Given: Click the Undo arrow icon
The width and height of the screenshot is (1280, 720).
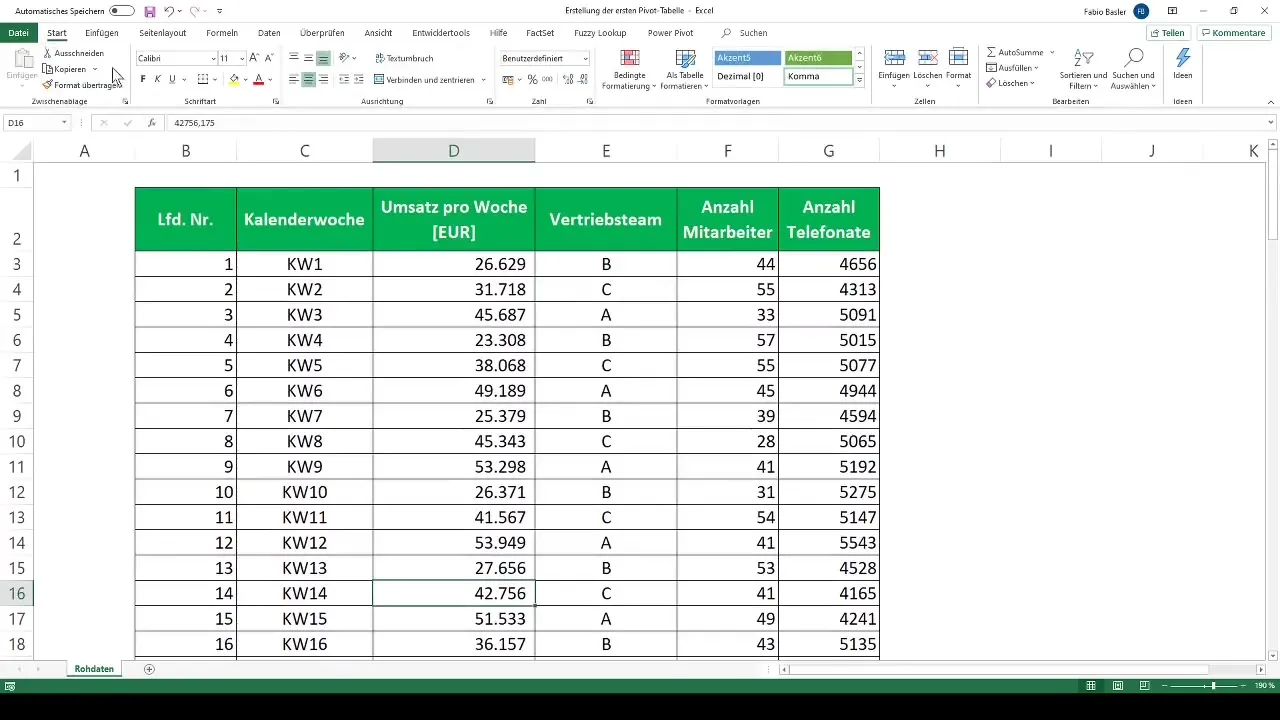Looking at the screenshot, I should (x=169, y=11).
